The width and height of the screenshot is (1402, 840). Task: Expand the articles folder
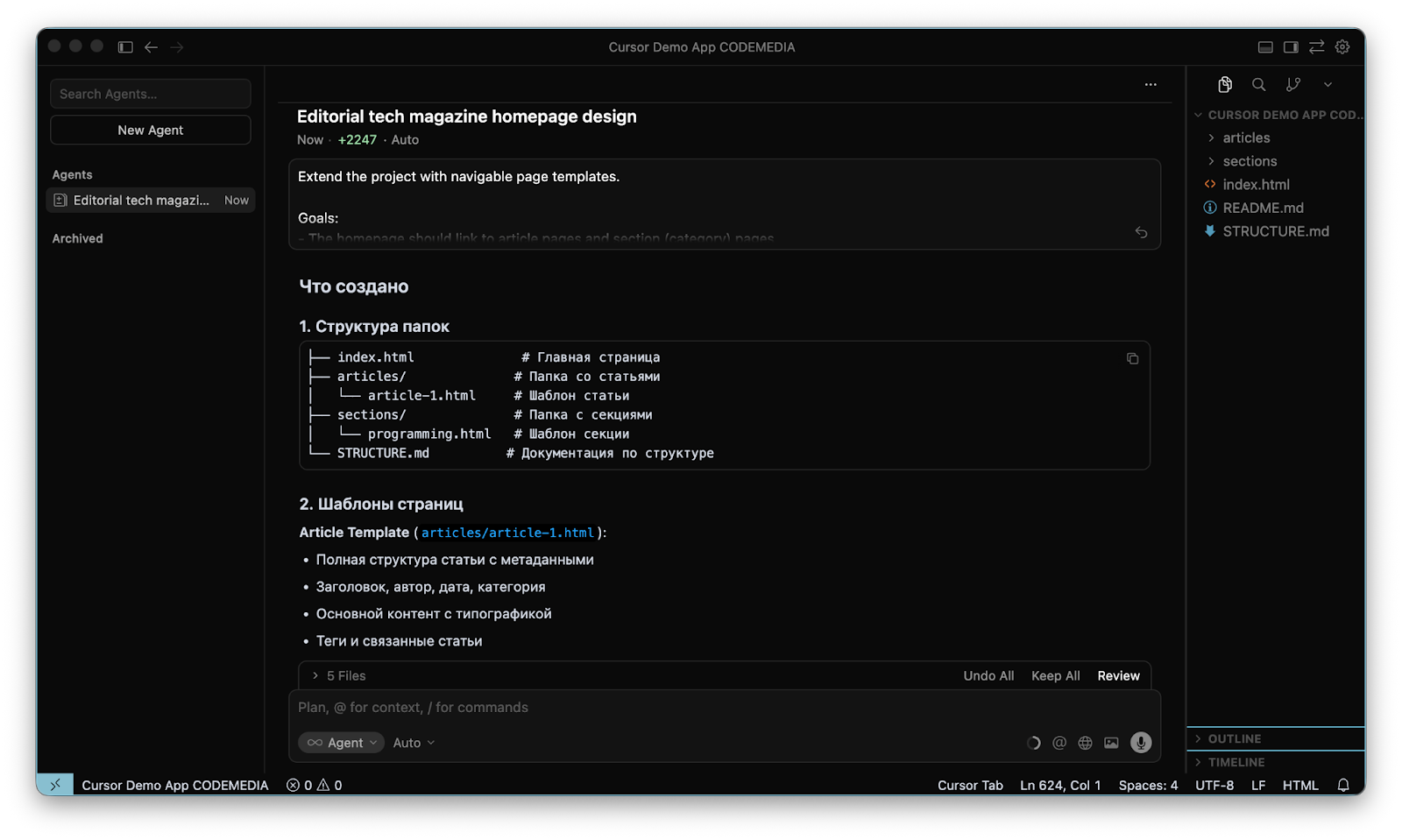click(x=1246, y=138)
